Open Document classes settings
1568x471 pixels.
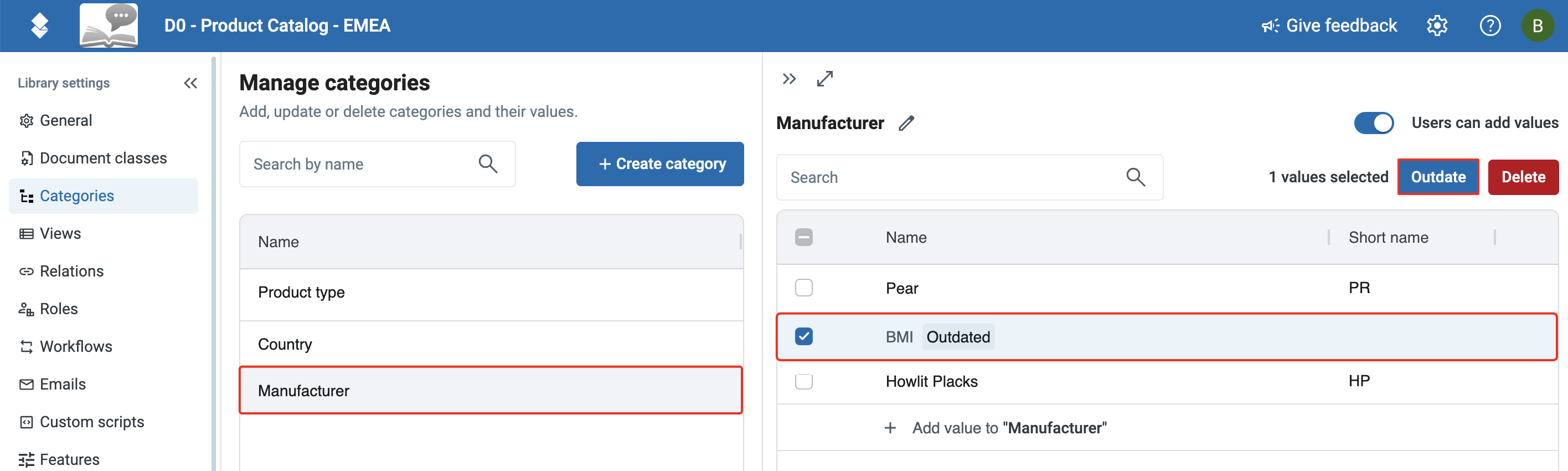click(x=104, y=158)
